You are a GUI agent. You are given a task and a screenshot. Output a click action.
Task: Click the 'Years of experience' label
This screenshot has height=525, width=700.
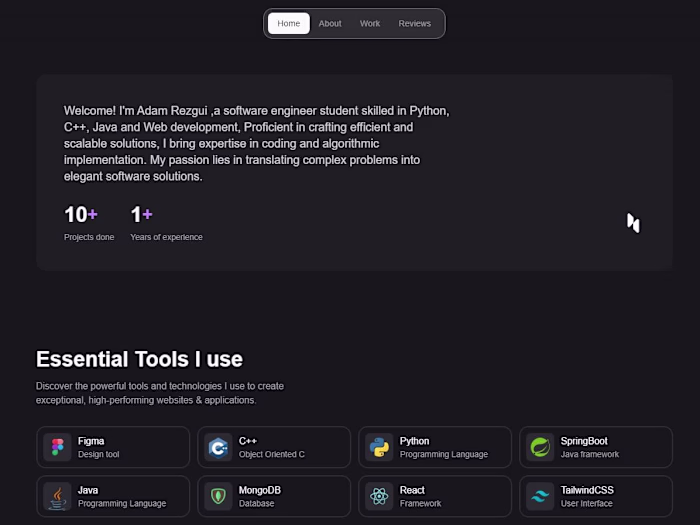tap(166, 237)
